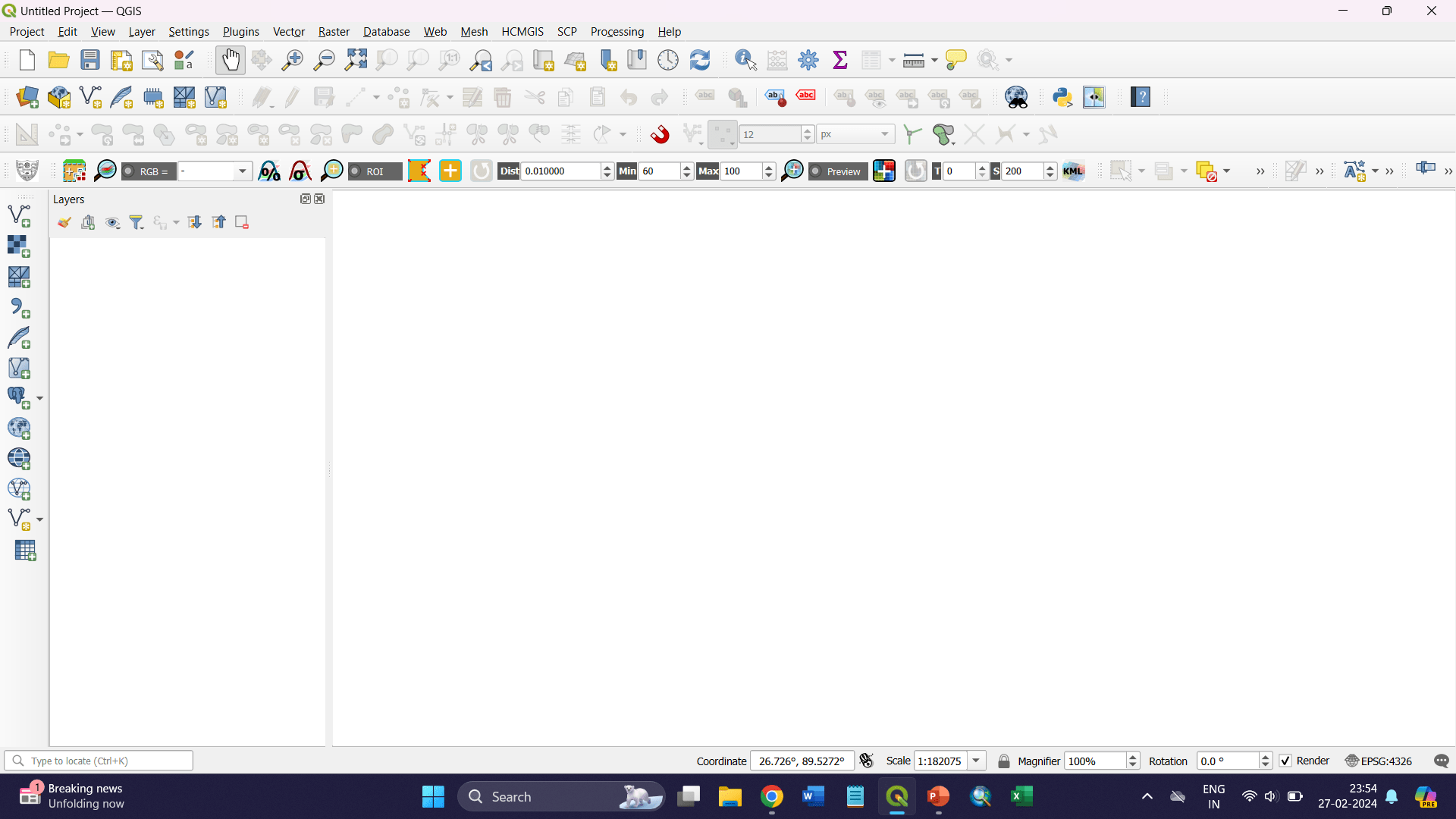The image size is (1456, 819).
Task: Open the Help question mark icon
Action: [1141, 97]
